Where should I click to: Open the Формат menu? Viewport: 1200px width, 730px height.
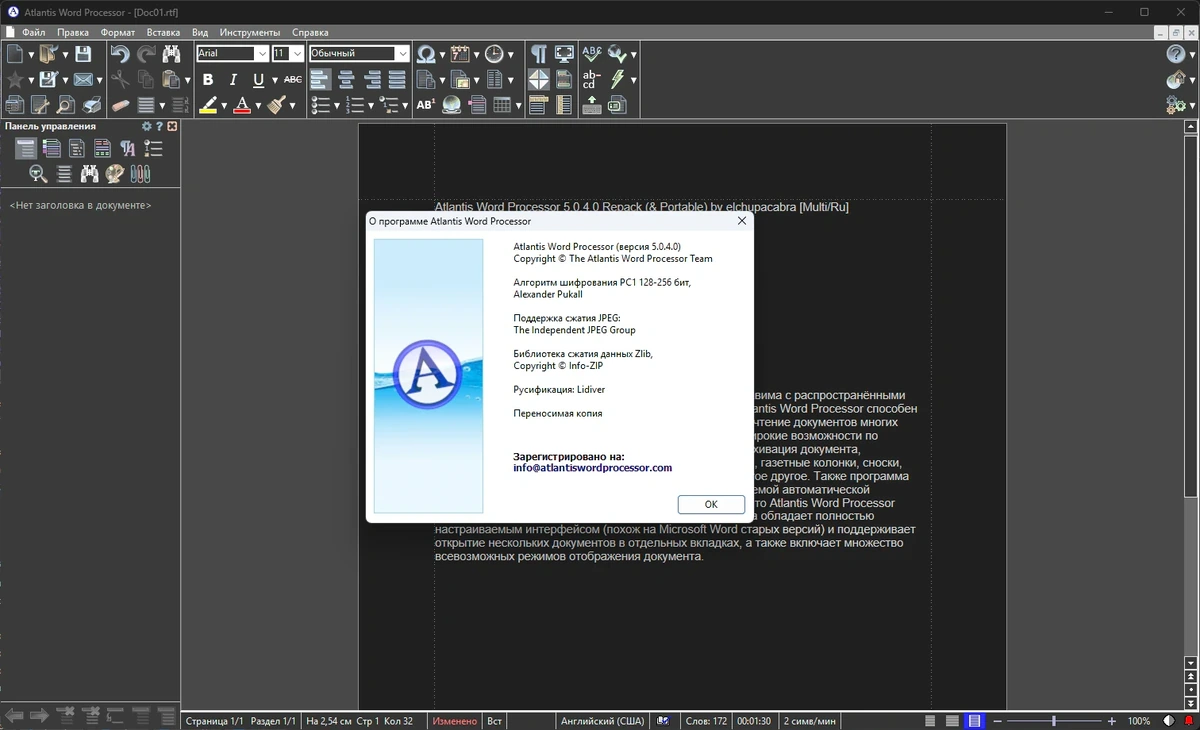coord(118,32)
